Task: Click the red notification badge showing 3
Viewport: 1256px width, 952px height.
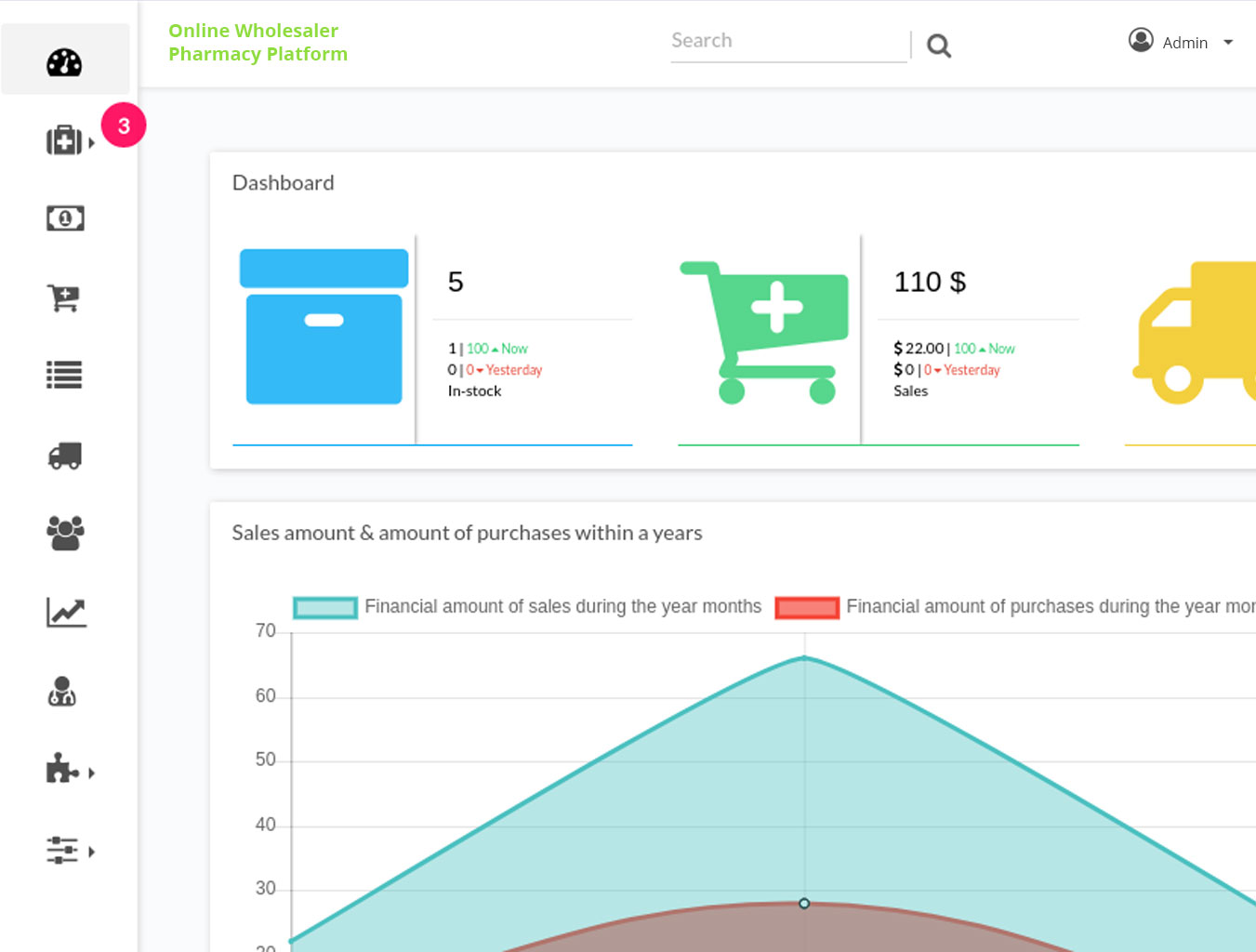Action: [124, 126]
